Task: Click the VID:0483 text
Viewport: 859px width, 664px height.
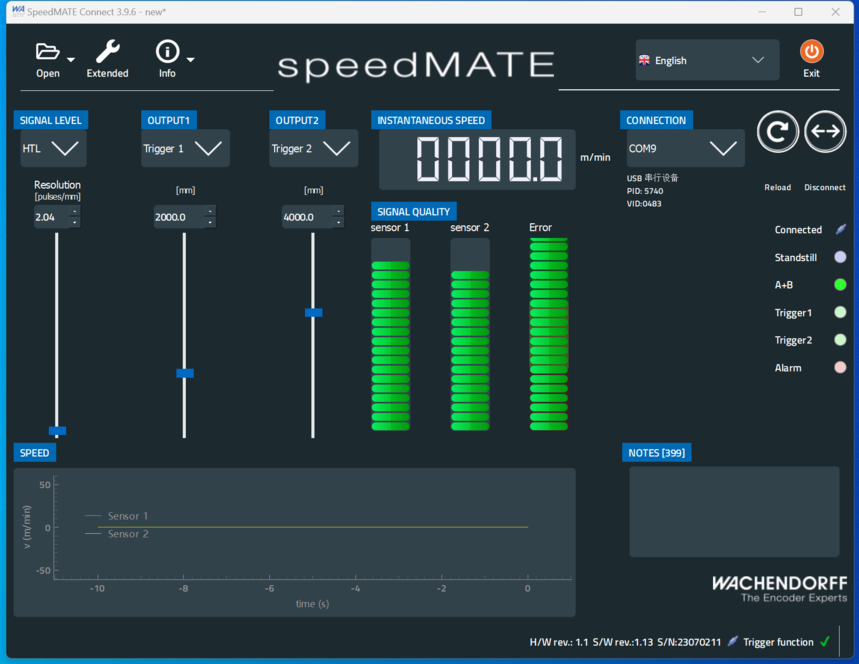Action: click(x=644, y=204)
